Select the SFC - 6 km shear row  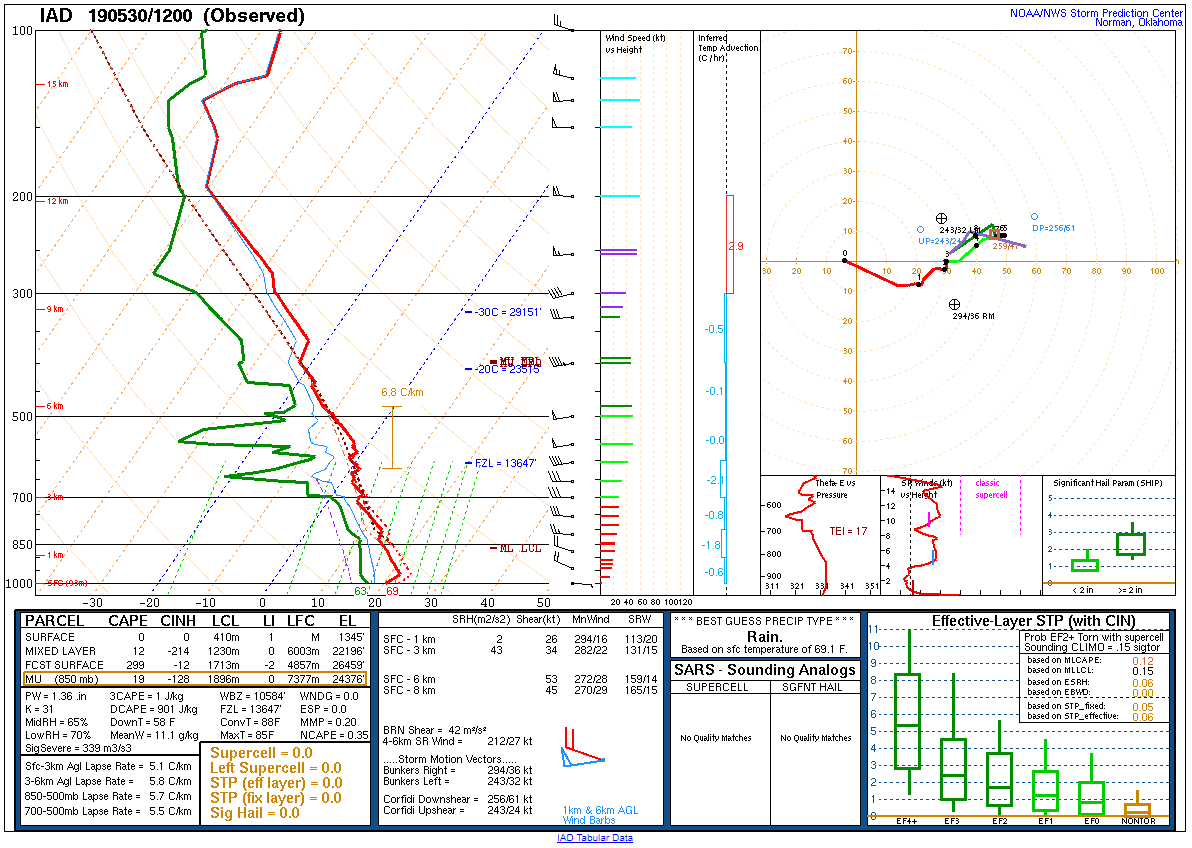520,679
